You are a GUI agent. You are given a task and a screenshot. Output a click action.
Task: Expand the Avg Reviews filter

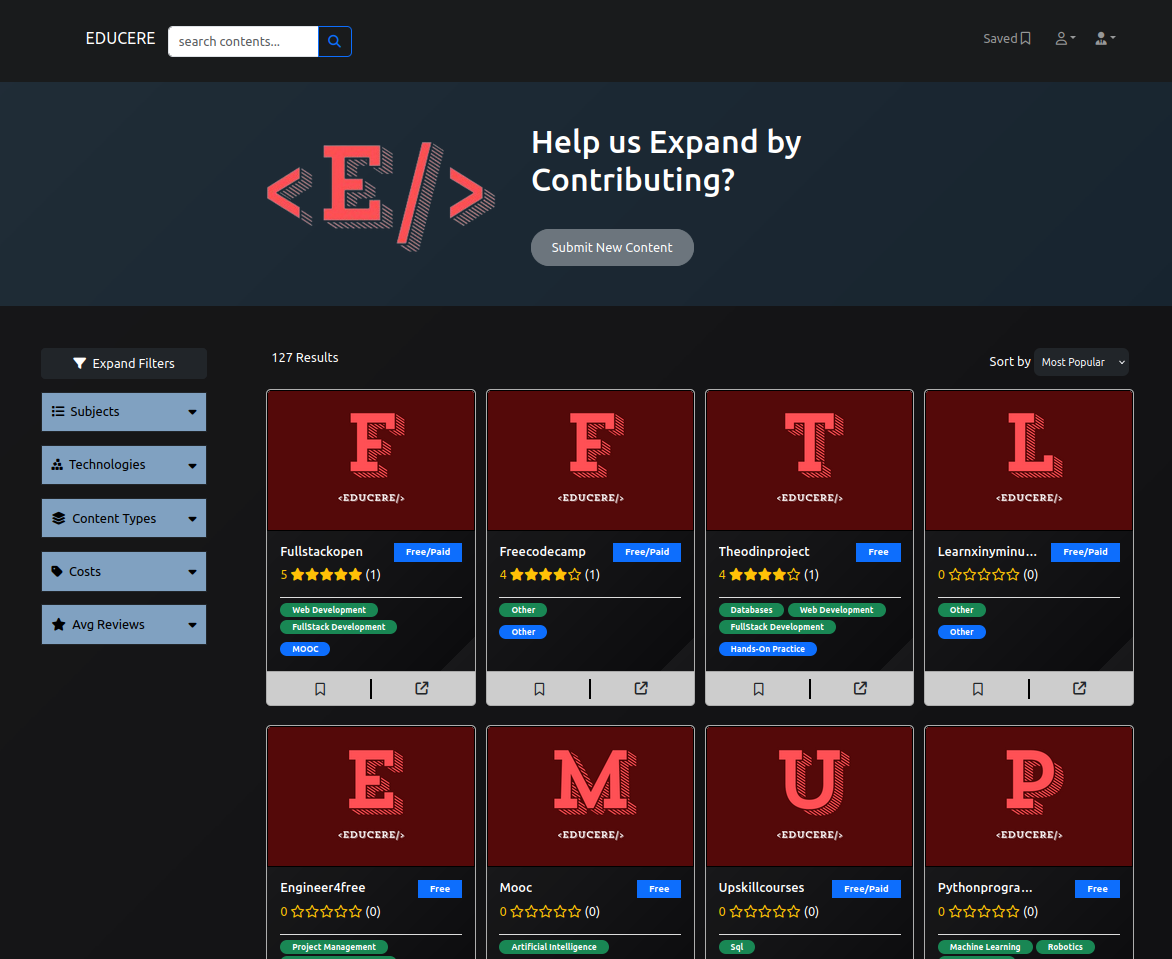(124, 624)
